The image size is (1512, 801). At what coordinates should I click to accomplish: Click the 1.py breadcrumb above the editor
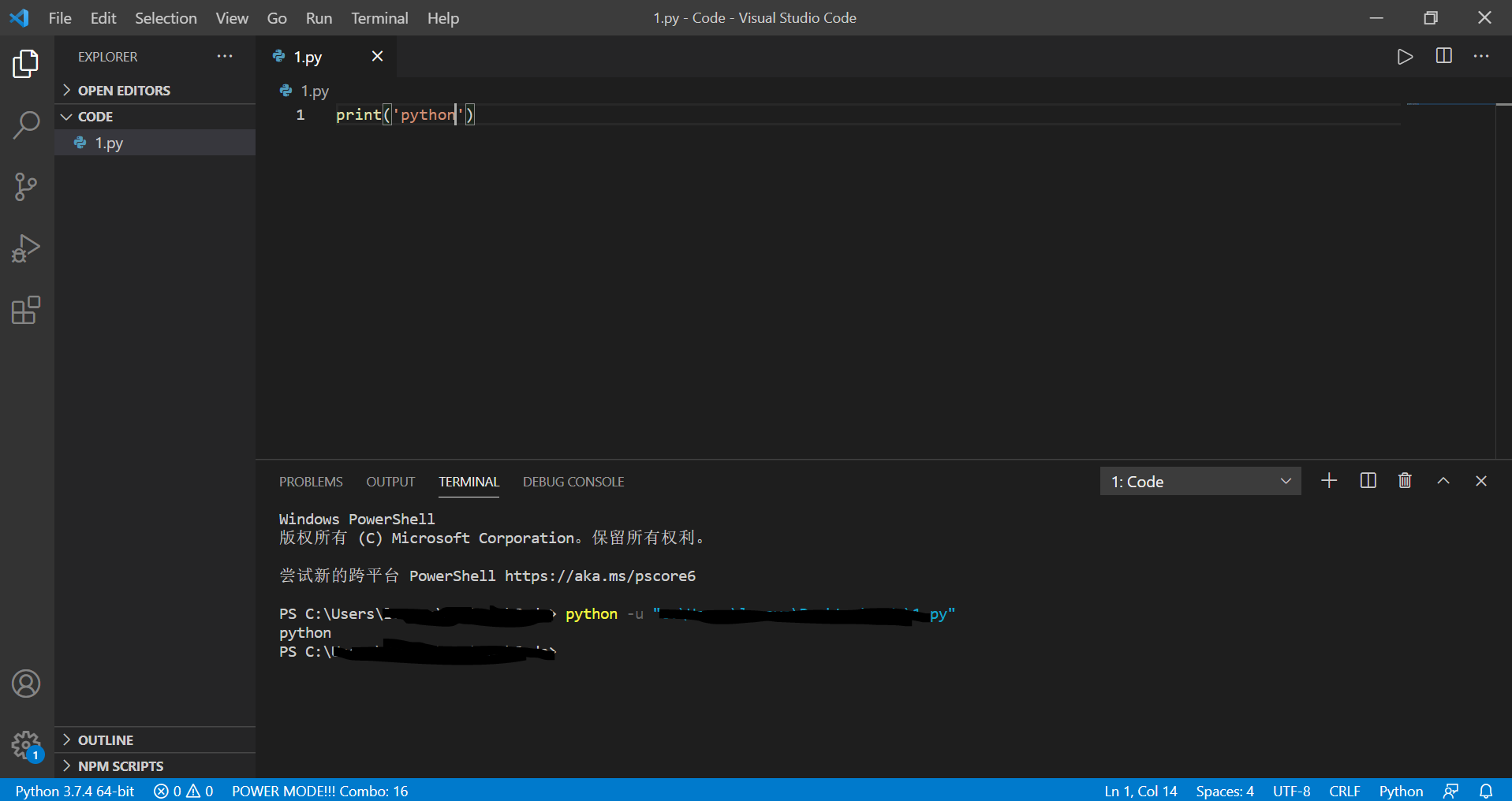[x=304, y=91]
